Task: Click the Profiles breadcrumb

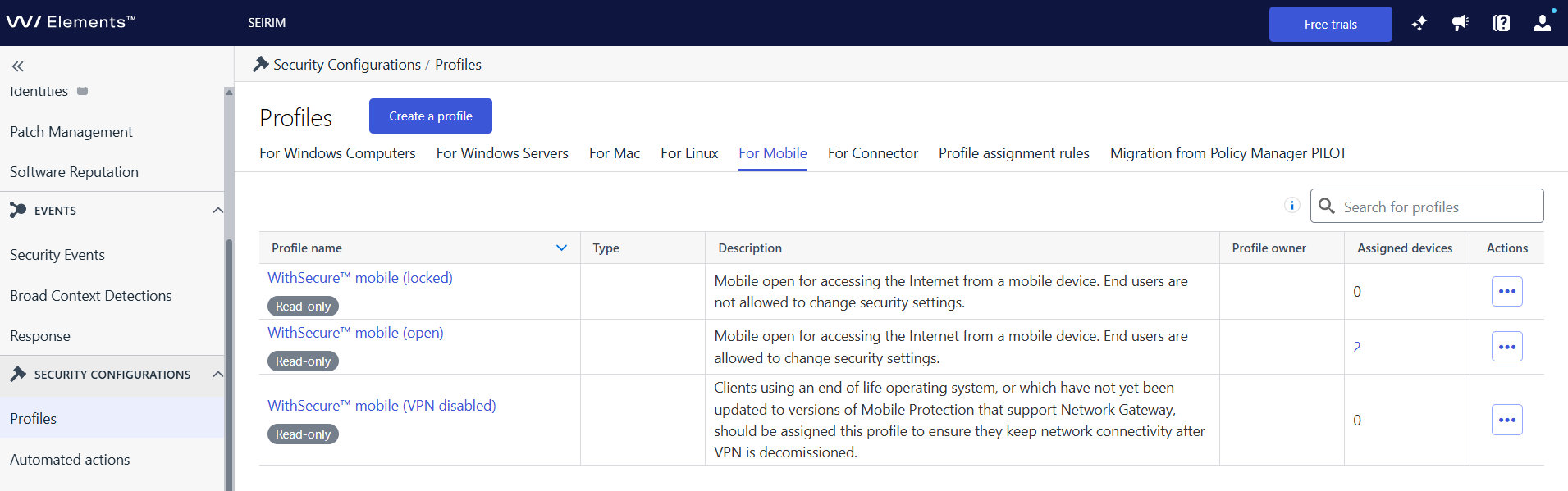Action: (458, 65)
